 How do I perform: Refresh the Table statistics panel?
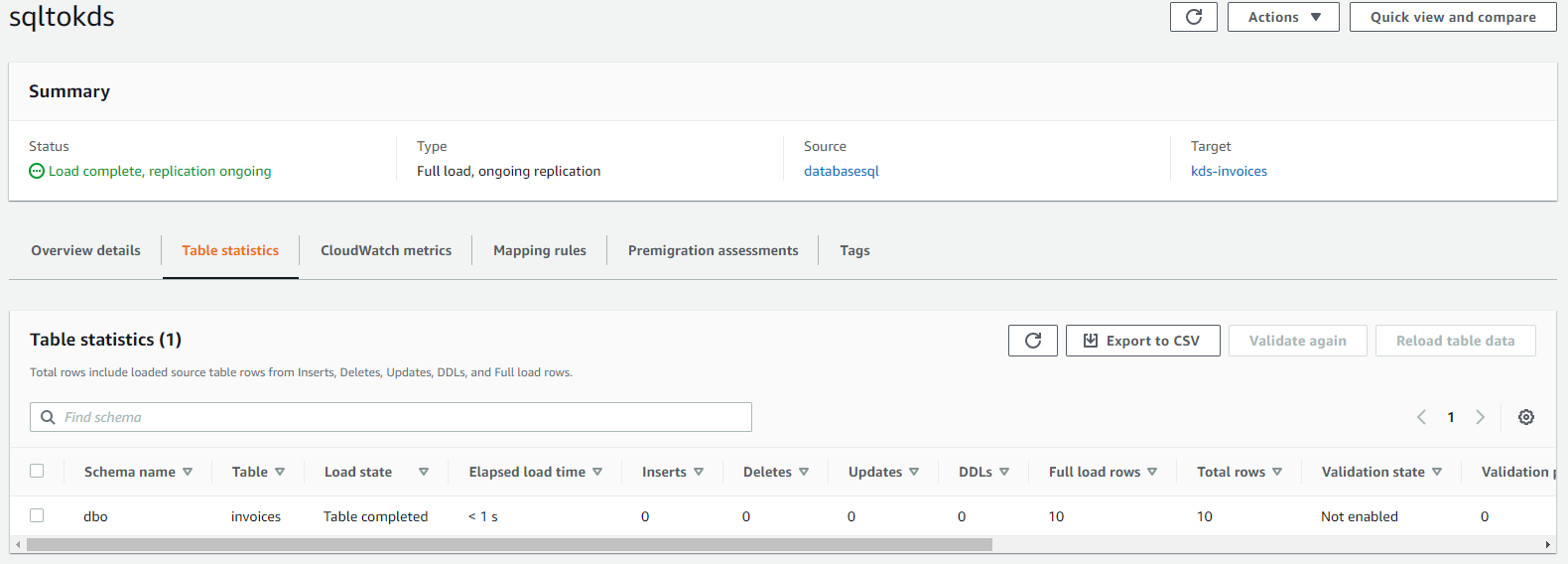(x=1032, y=341)
